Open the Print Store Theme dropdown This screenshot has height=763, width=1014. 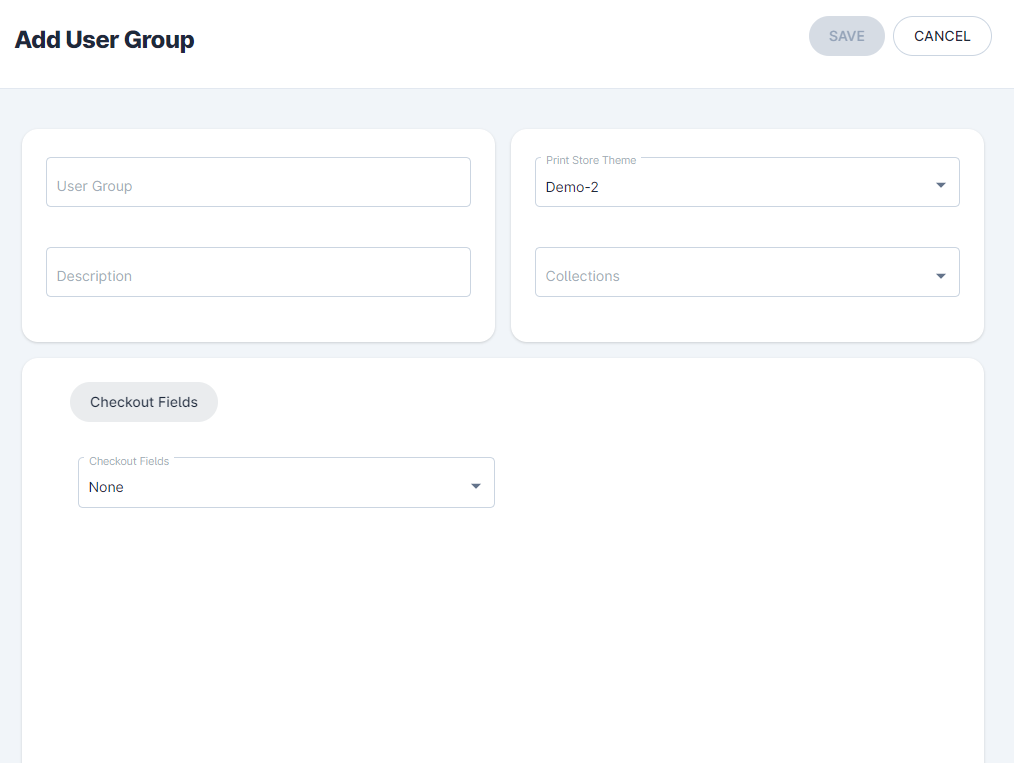(748, 182)
